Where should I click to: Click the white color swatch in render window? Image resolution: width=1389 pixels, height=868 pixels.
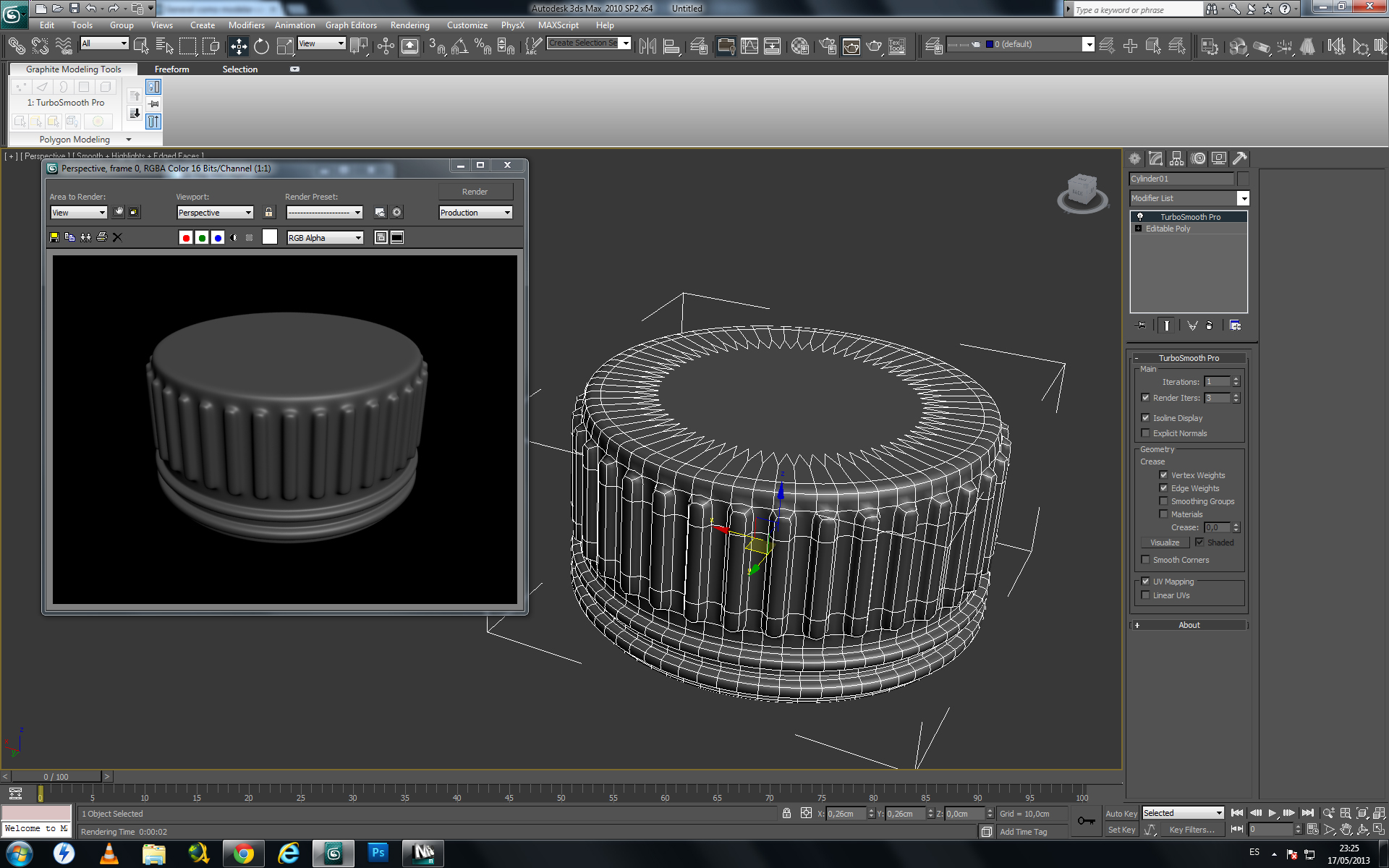click(269, 237)
